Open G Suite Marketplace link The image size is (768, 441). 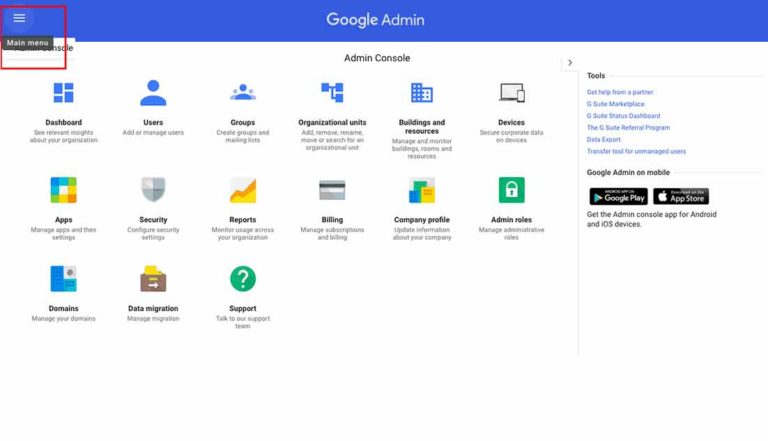616,104
